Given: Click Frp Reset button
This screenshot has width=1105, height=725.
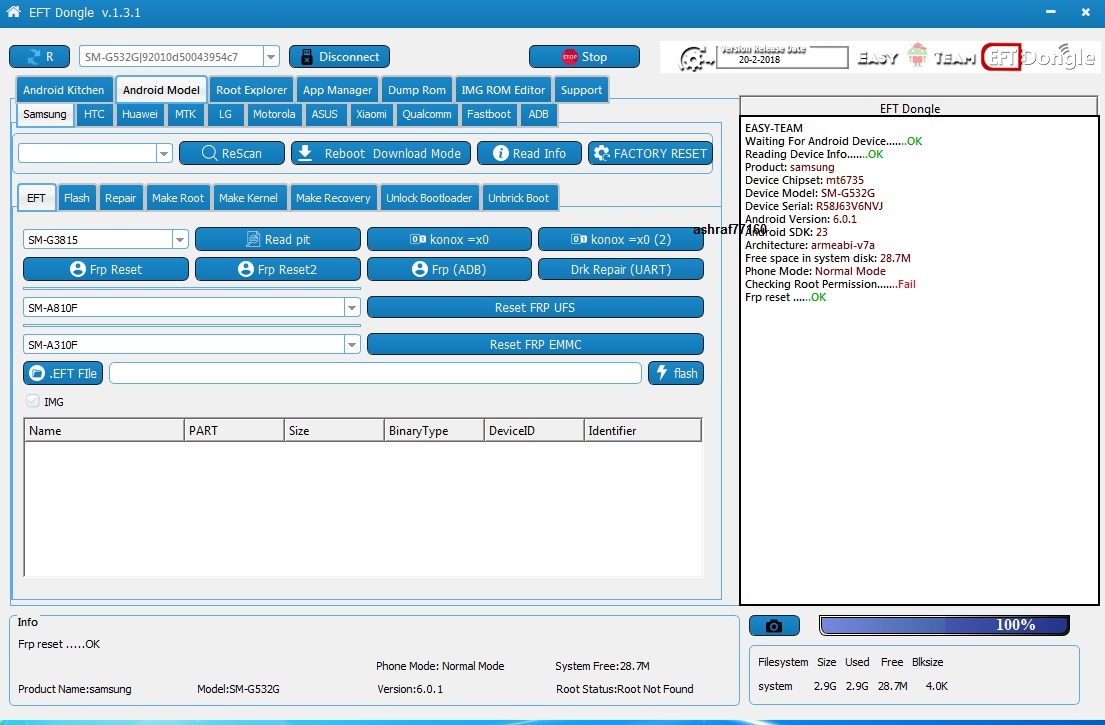Looking at the screenshot, I should (106, 269).
